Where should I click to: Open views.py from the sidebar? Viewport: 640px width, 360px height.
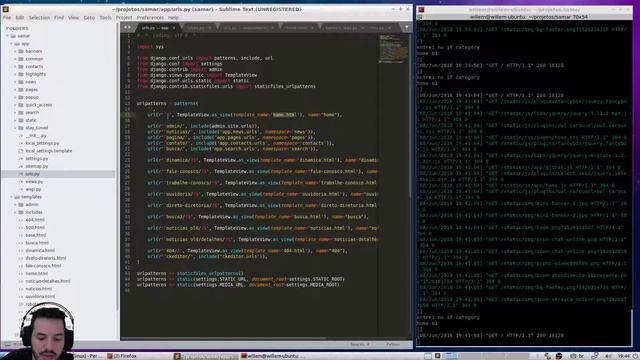(x=34, y=182)
